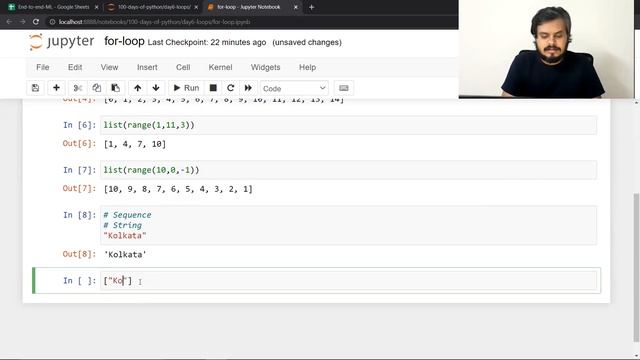Go back in browser history
640x360 pixels.
coord(9,22)
